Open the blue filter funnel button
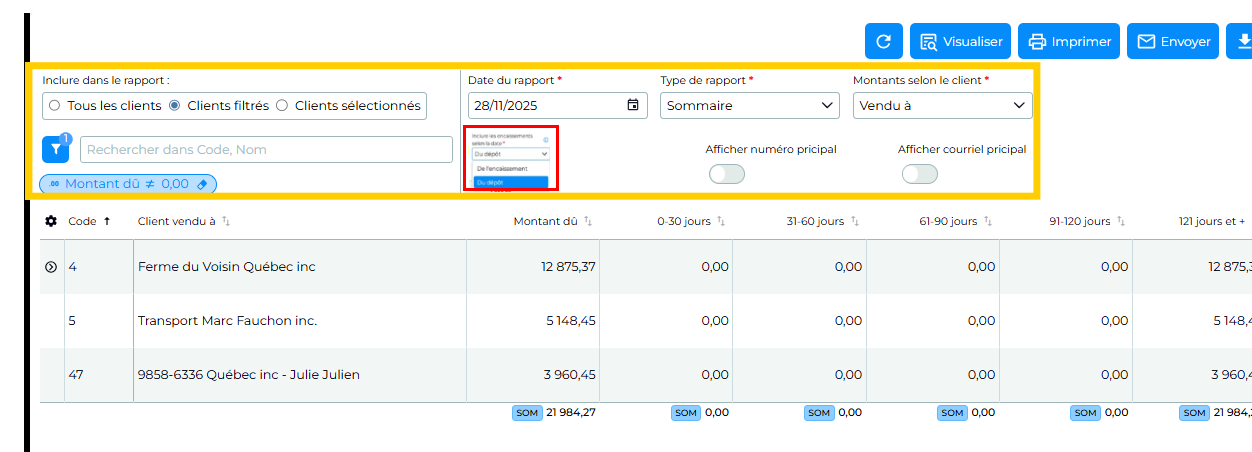 click(56, 149)
